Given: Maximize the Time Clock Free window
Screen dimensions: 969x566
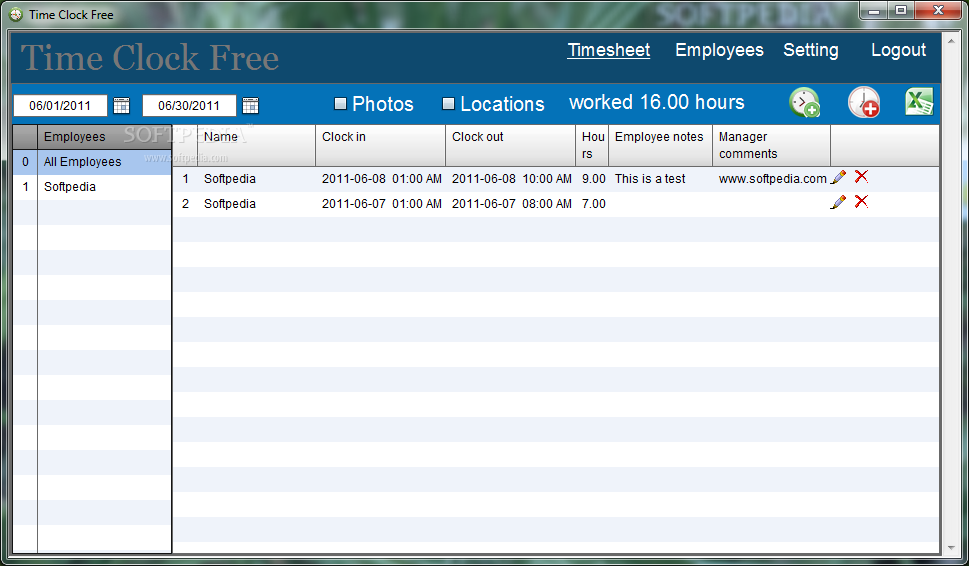Looking at the screenshot, I should [x=901, y=10].
